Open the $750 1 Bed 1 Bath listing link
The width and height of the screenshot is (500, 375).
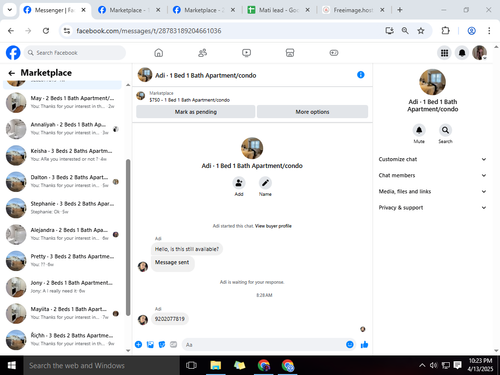[x=189, y=100]
